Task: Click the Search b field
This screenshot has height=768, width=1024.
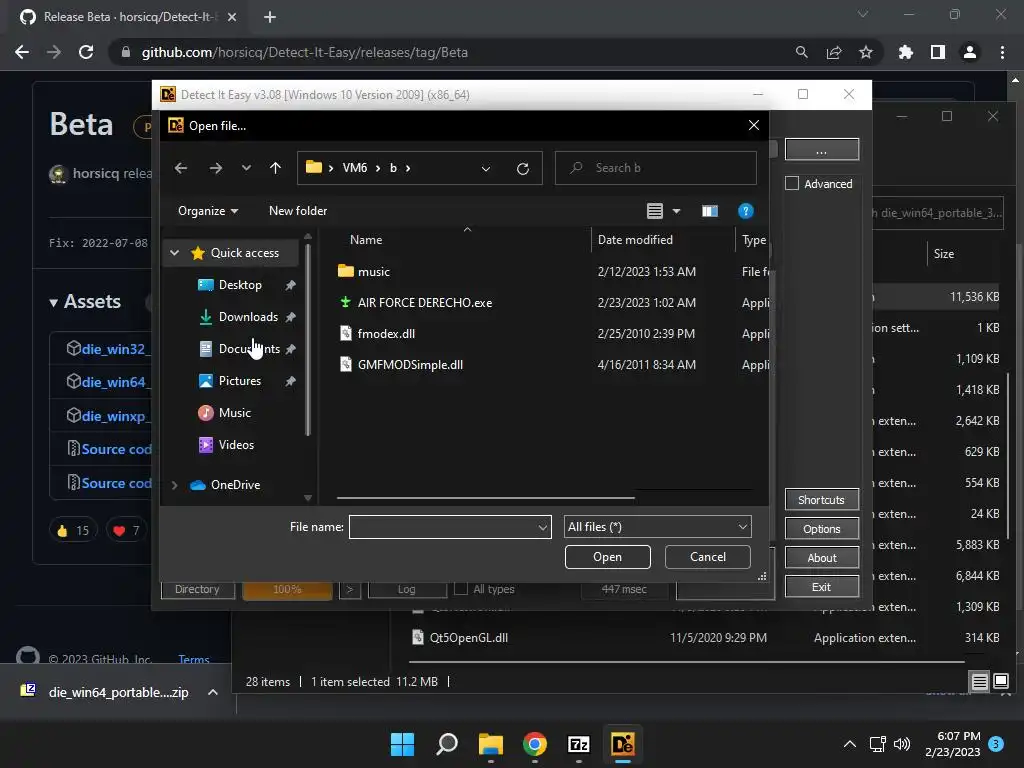Action: (x=656, y=168)
